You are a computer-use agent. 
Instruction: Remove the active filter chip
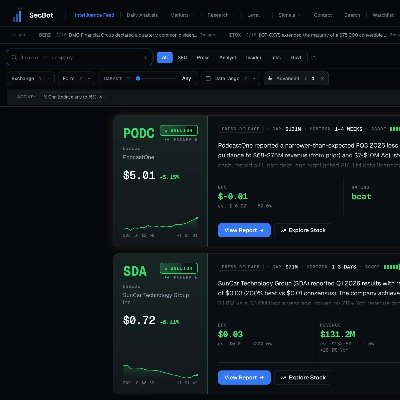(100, 97)
